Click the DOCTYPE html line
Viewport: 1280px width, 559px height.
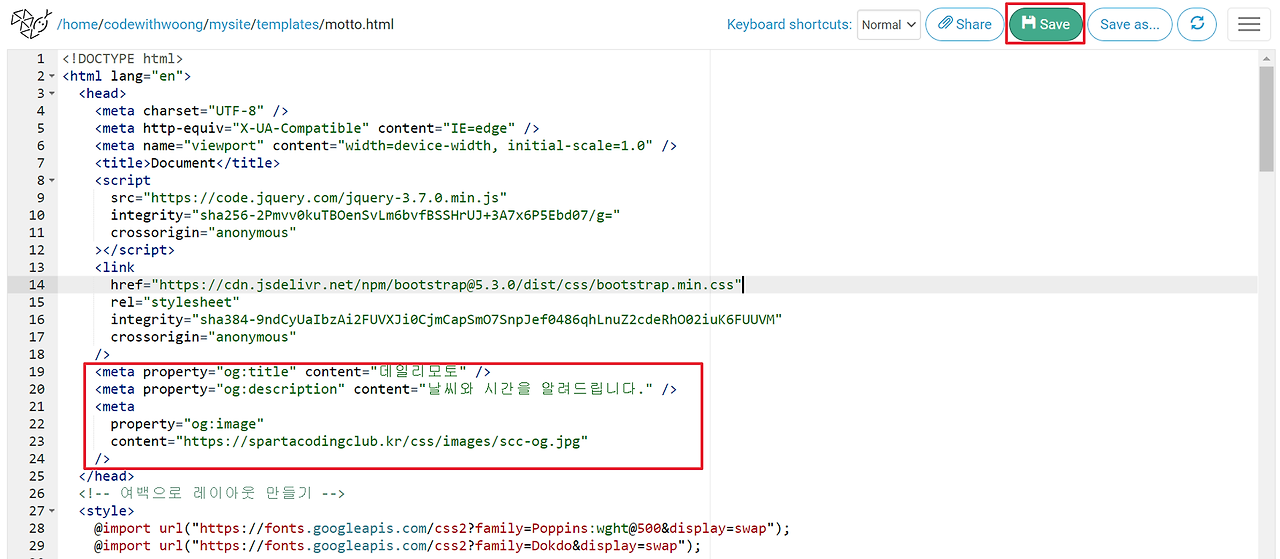[122, 59]
